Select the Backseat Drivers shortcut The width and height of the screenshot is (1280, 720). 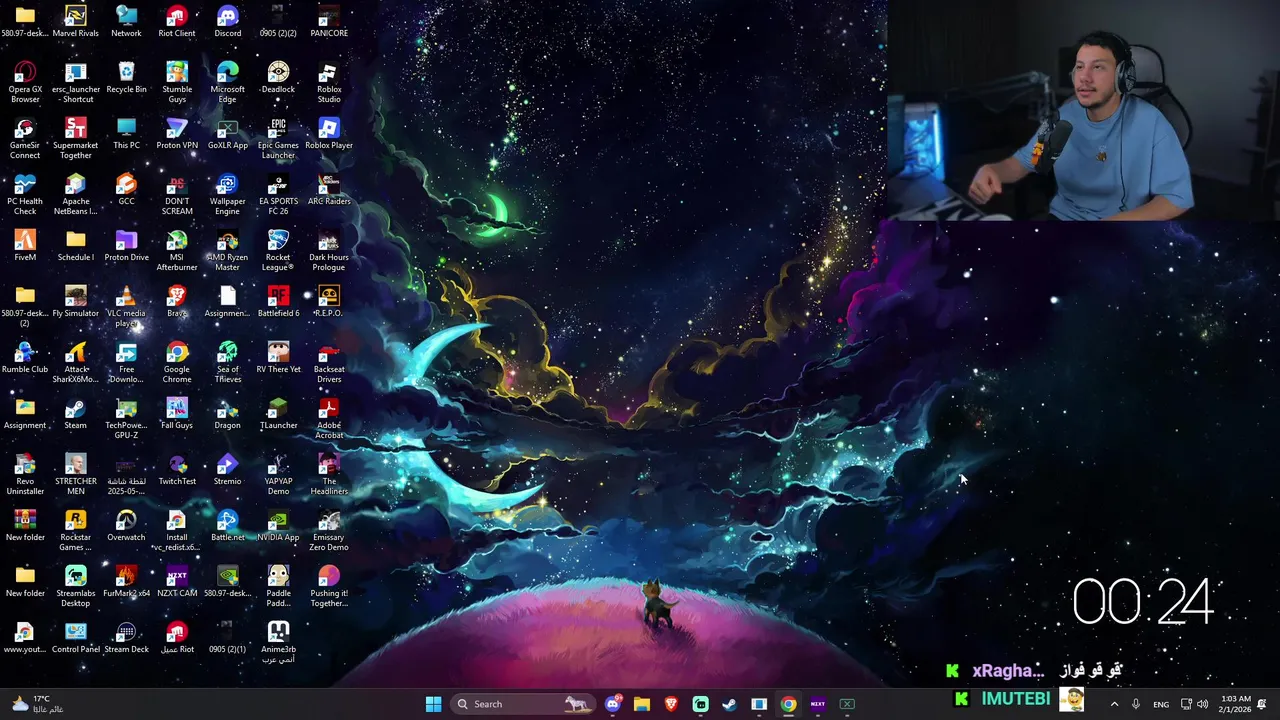tap(329, 362)
